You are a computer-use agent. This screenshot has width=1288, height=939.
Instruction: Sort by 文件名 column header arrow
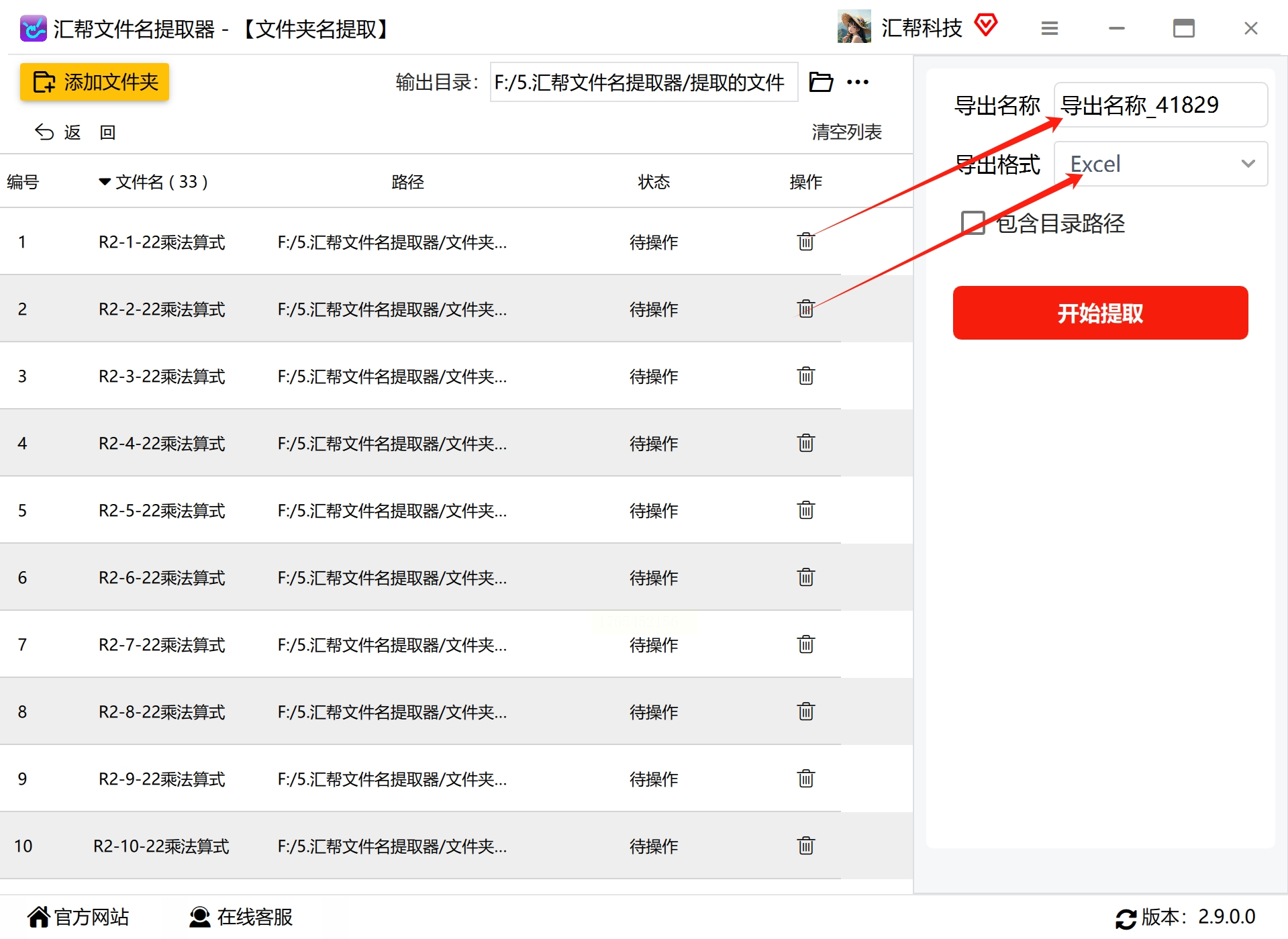point(105,181)
